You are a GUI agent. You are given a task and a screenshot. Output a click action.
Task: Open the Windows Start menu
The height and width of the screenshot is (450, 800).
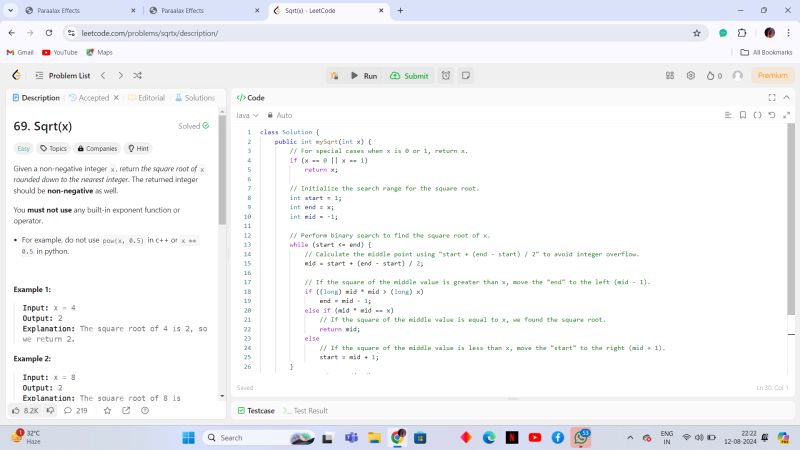pos(189,438)
